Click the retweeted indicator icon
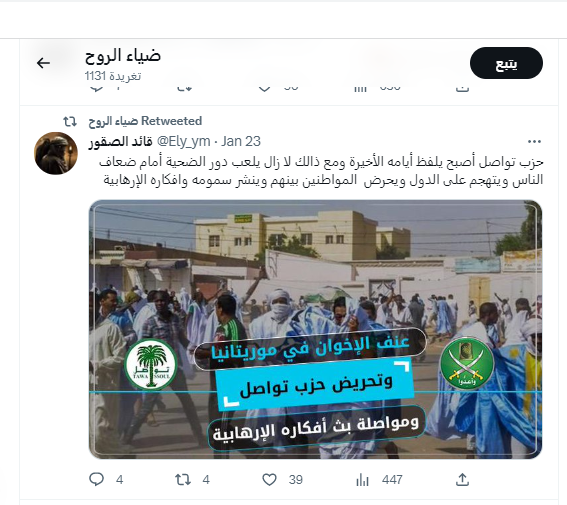Viewport: 567px width, 505px height. click(70, 121)
